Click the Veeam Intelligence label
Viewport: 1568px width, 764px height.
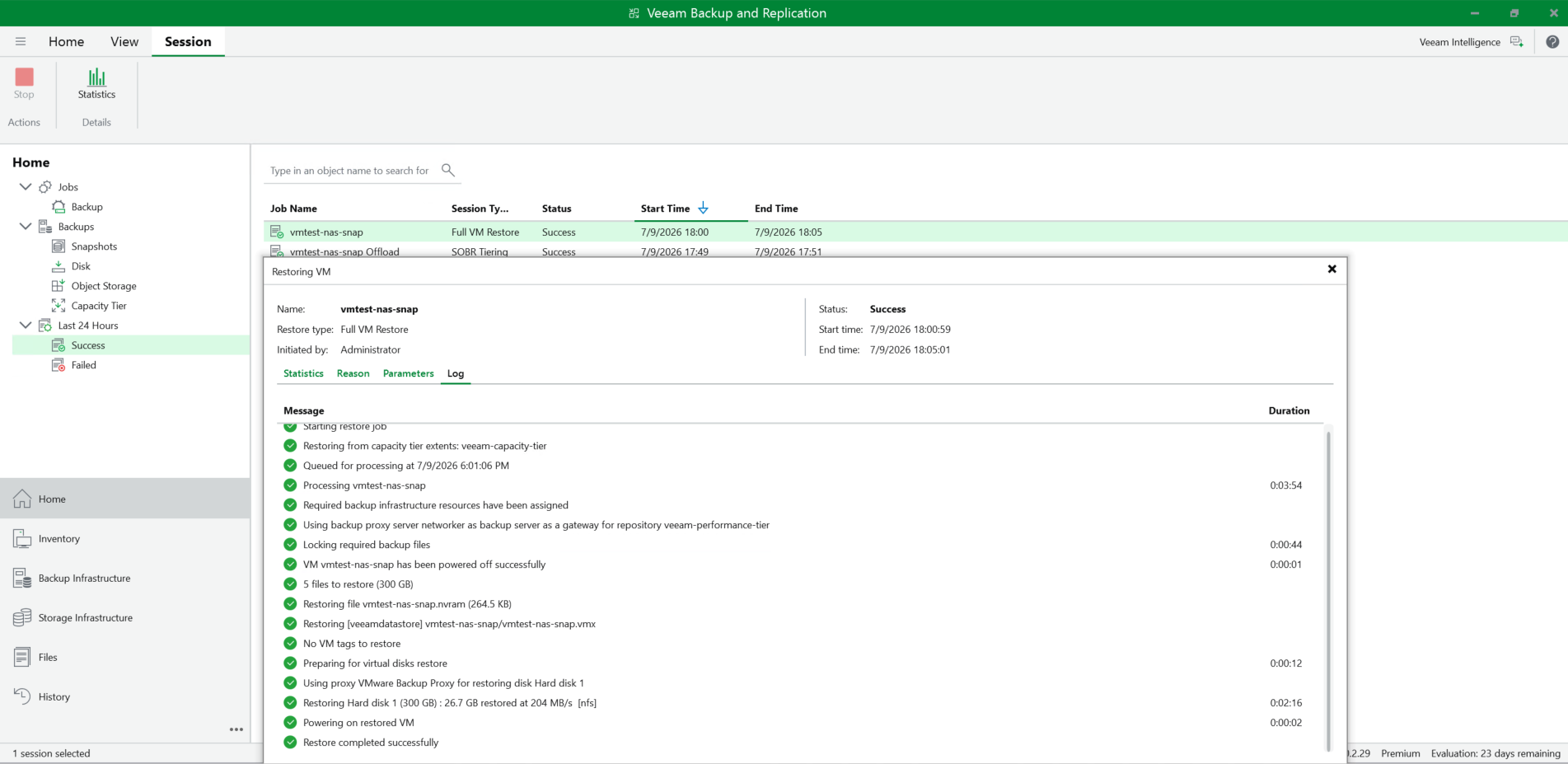click(x=1459, y=42)
